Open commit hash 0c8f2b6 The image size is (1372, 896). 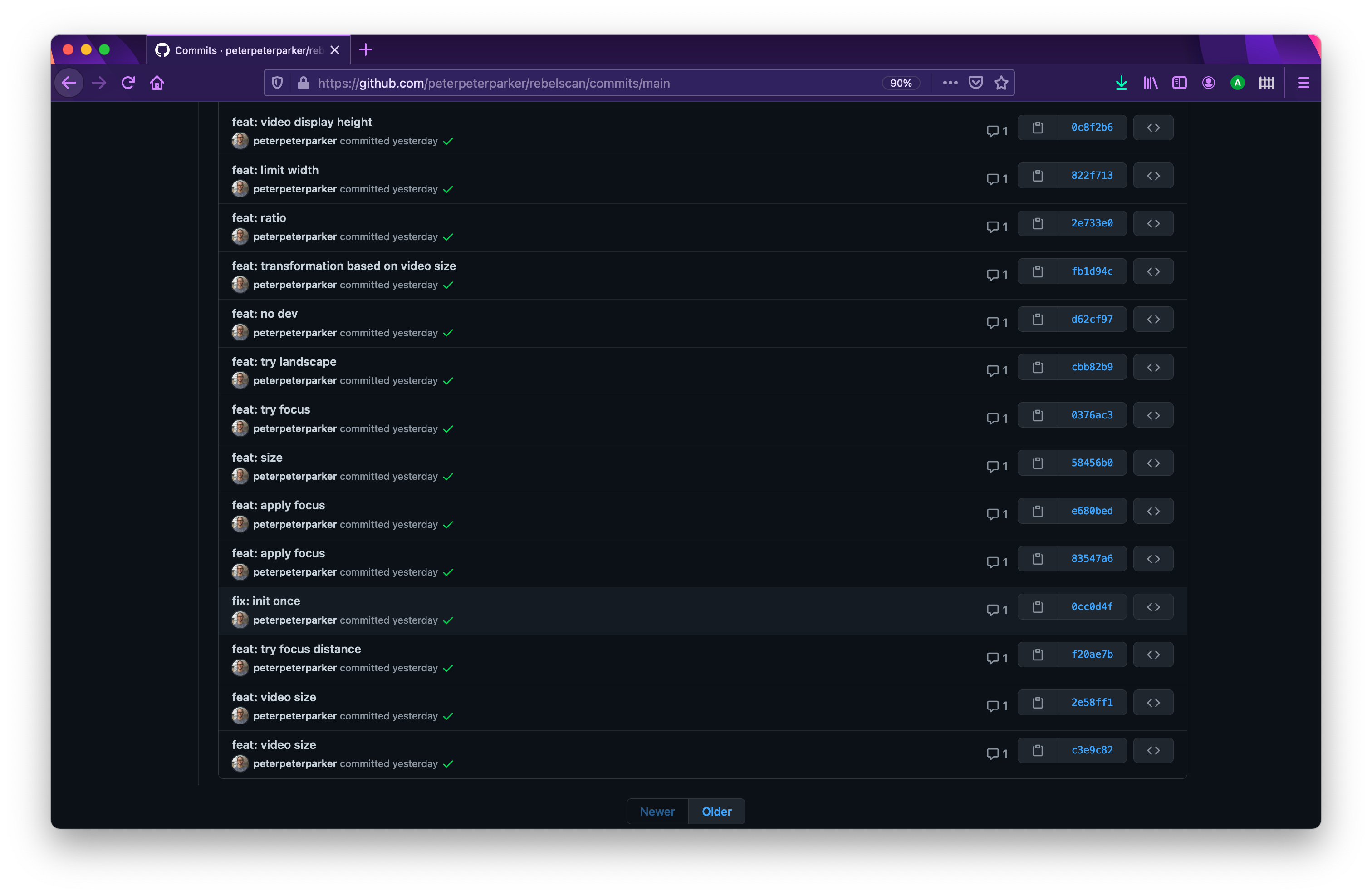[1092, 128]
